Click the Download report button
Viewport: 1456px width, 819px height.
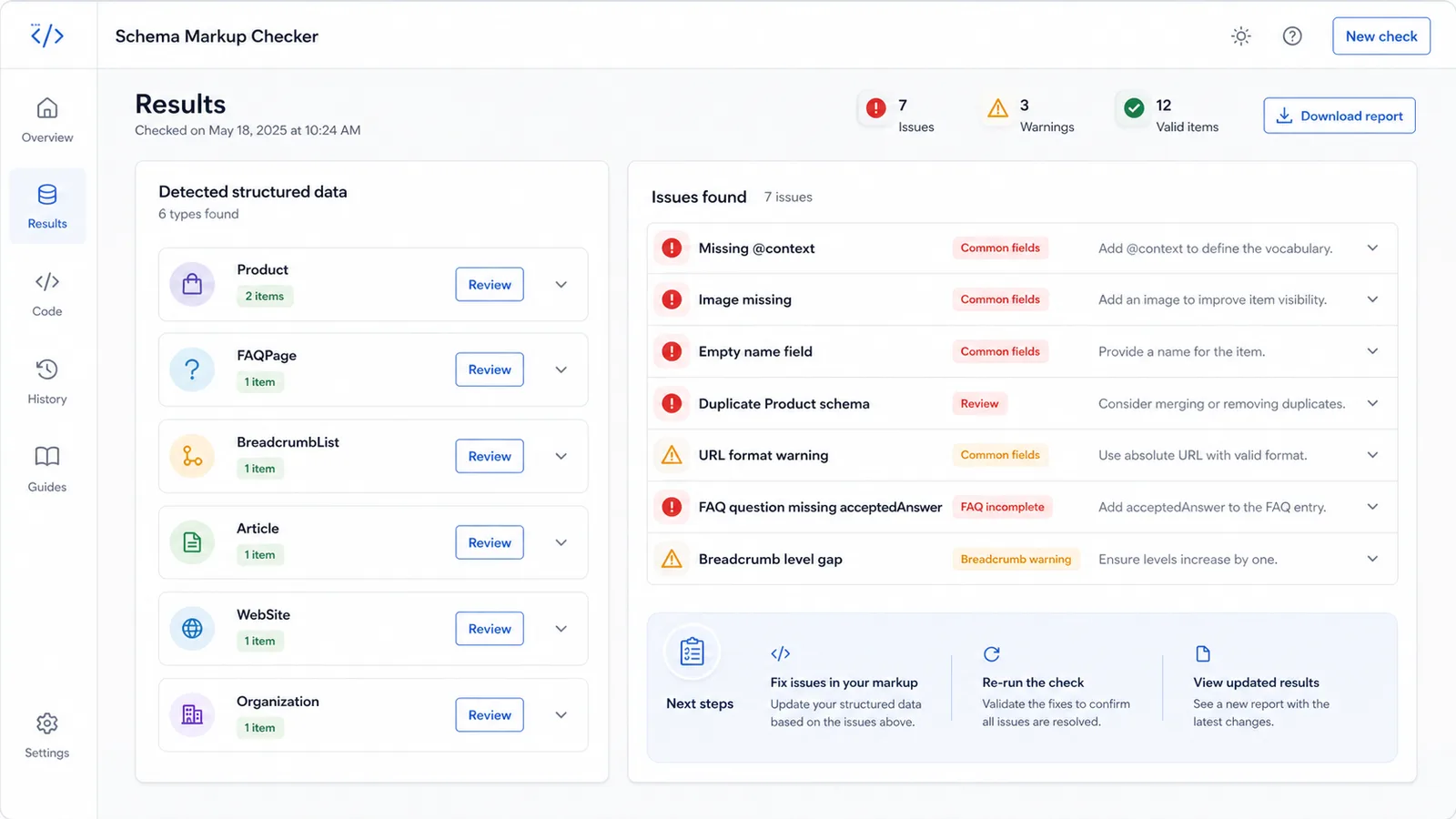[1340, 116]
